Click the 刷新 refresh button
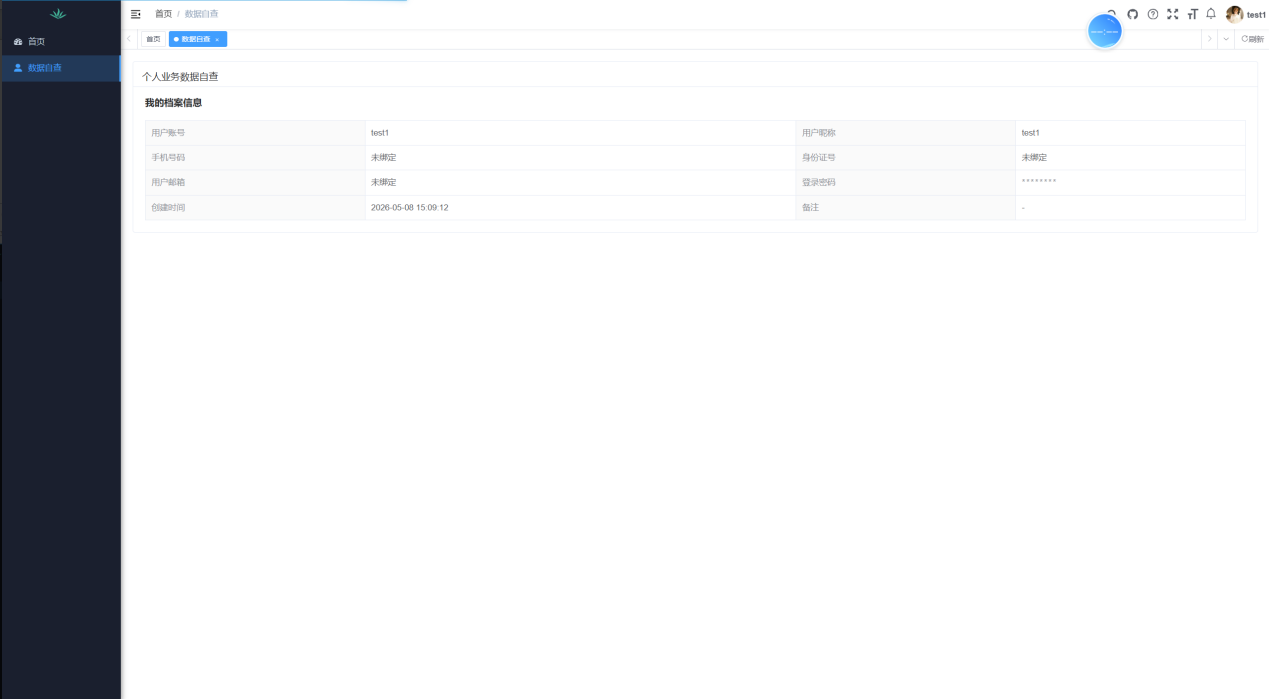The image size is (1269, 699). [x=1252, y=39]
